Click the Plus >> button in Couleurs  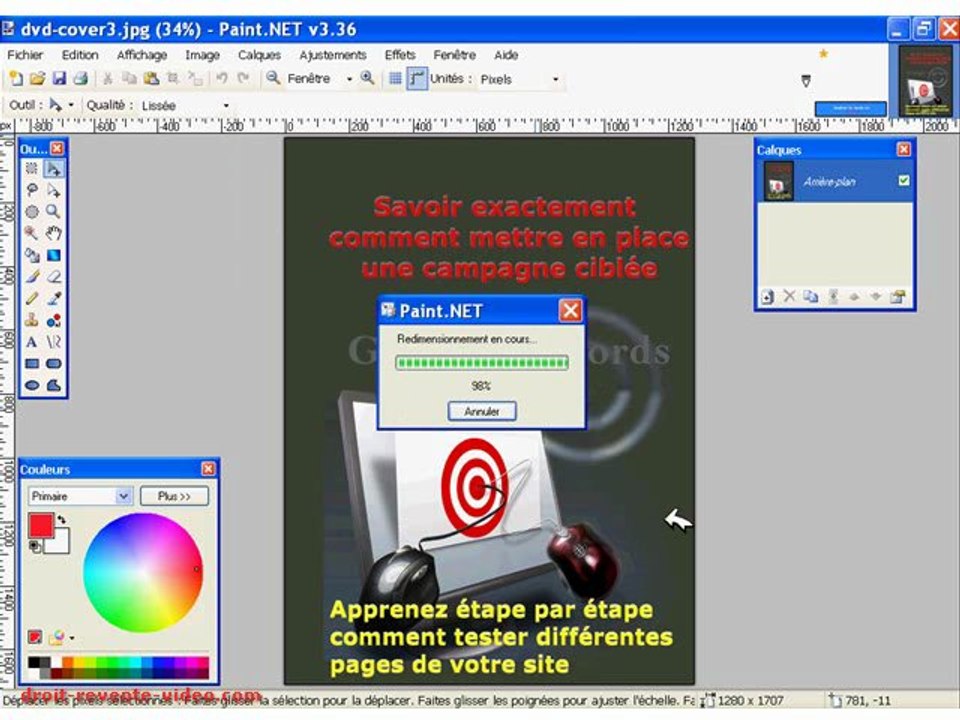174,496
